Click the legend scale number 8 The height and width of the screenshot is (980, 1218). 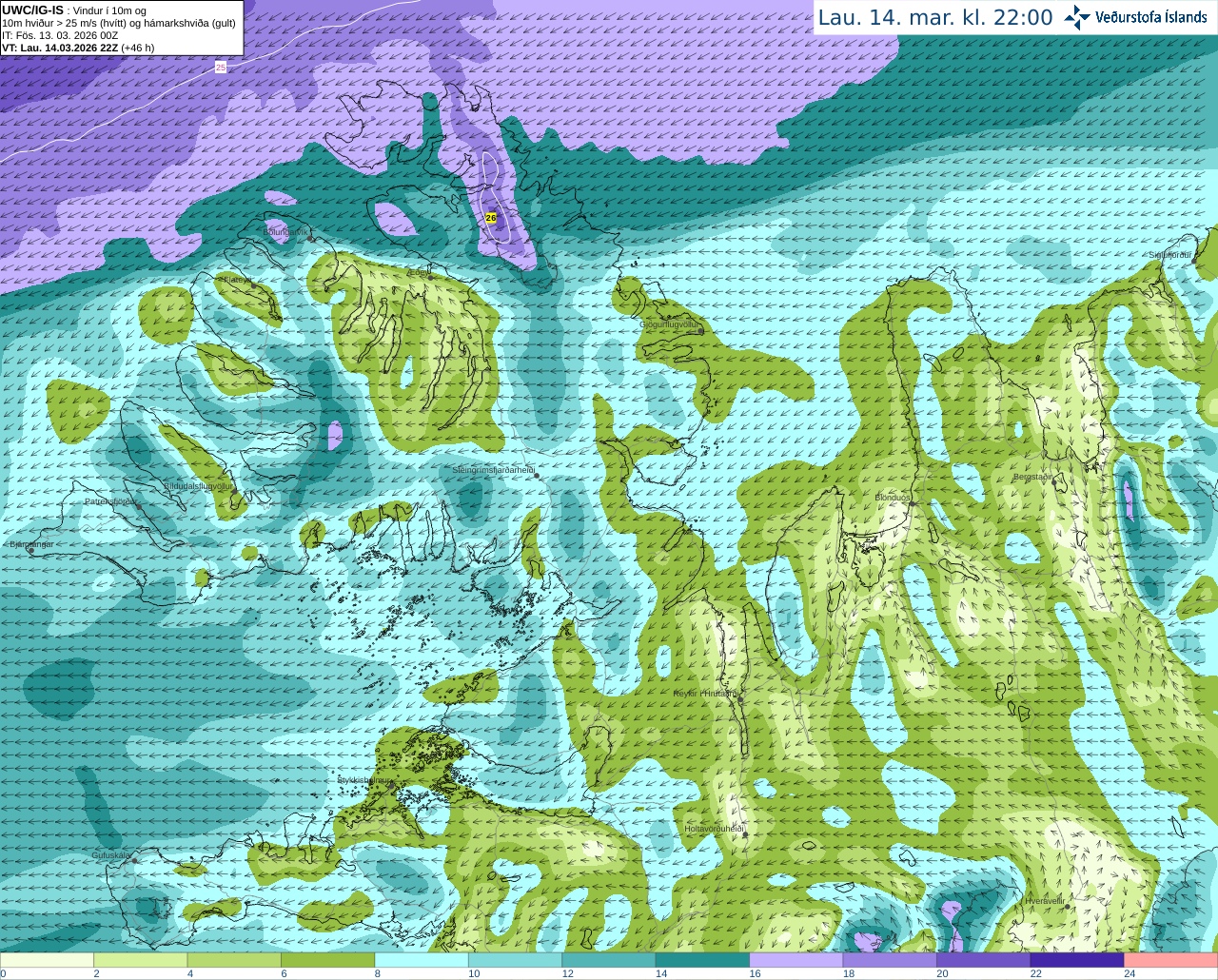378,973
